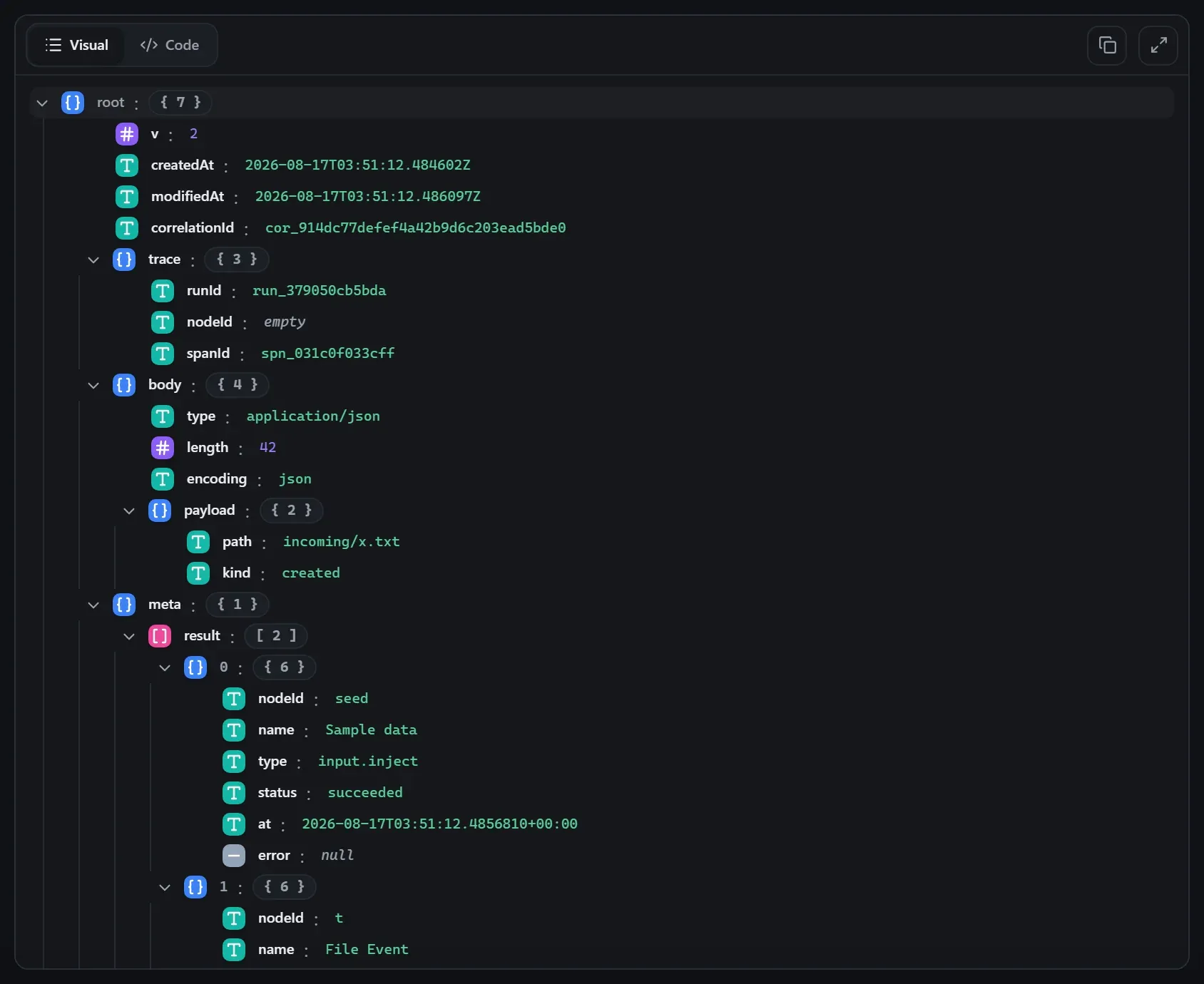Click the object icon beside trace
Screen dimensions: 1204x984
124,260
